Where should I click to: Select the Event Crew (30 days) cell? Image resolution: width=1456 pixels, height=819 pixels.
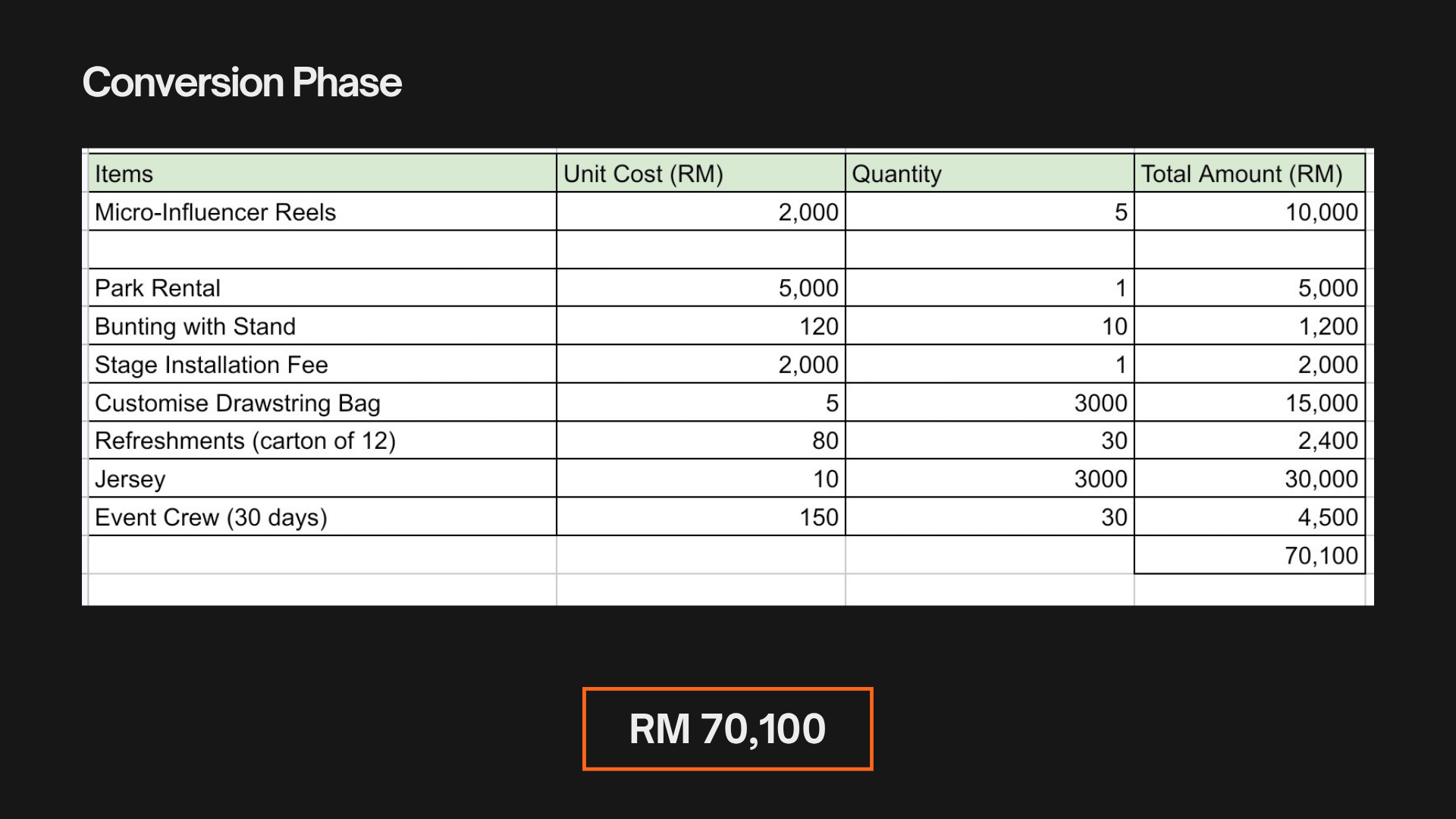pos(322,516)
